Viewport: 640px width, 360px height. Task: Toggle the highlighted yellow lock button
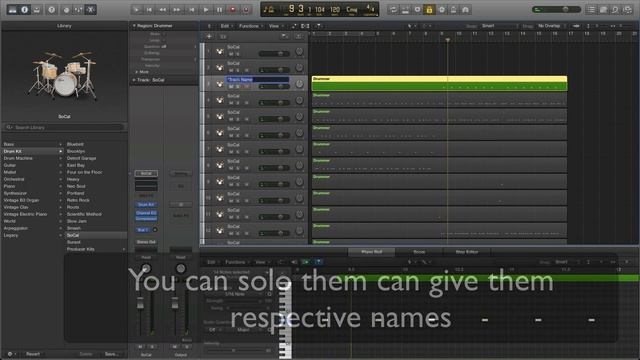429,9
